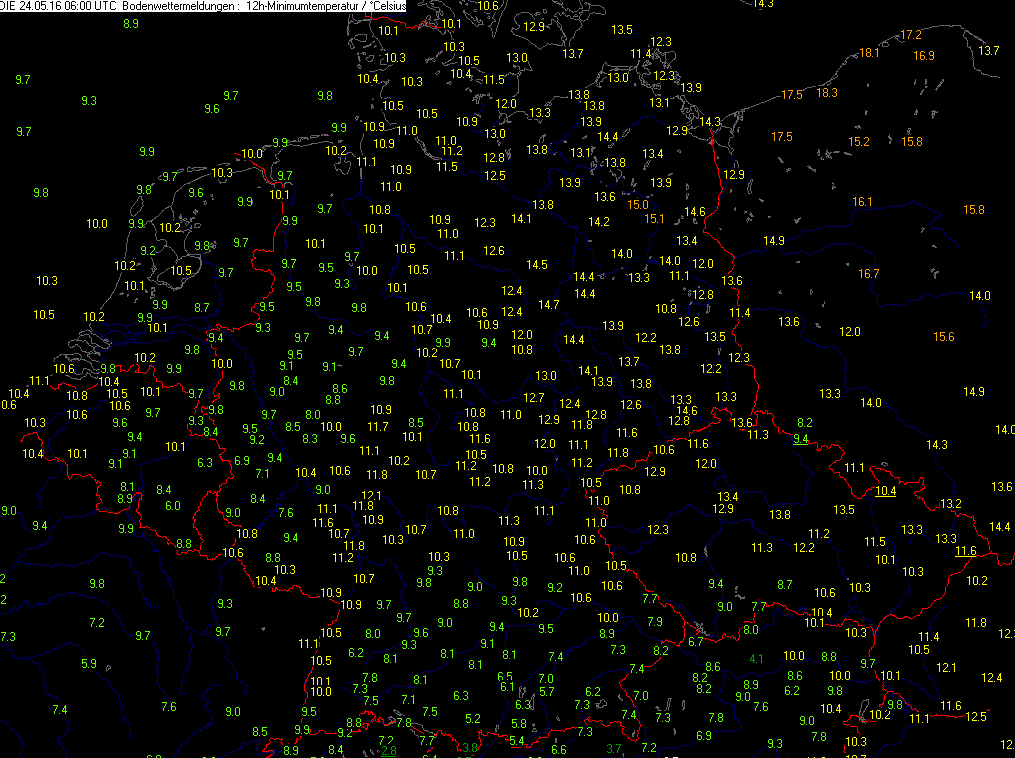
Task: Click the 24.05.16 06:00 UTC timestamp
Action: [x=66, y=6]
